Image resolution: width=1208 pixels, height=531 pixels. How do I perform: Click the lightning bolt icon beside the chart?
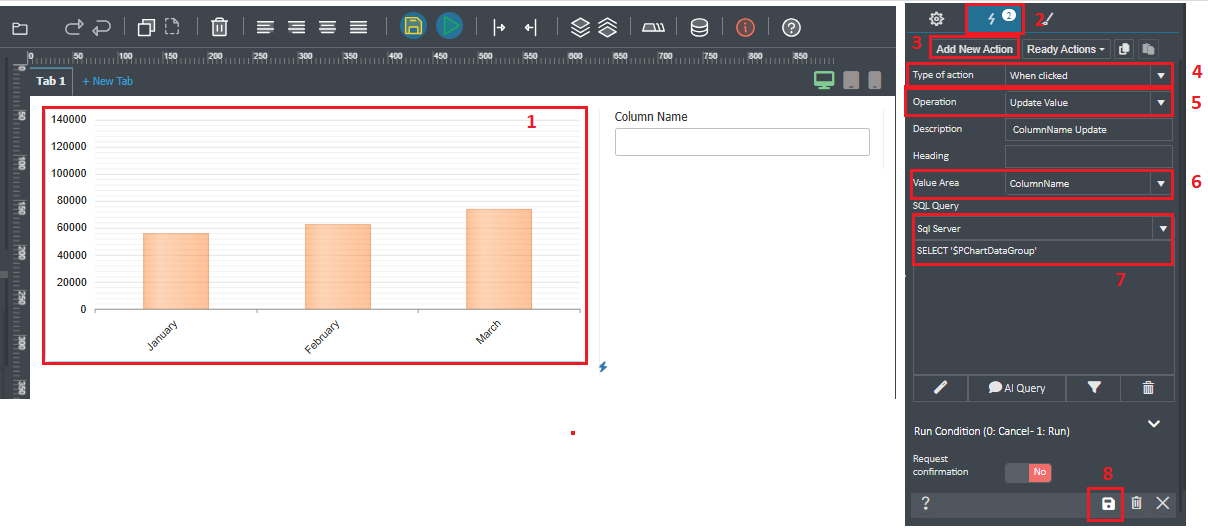point(603,367)
